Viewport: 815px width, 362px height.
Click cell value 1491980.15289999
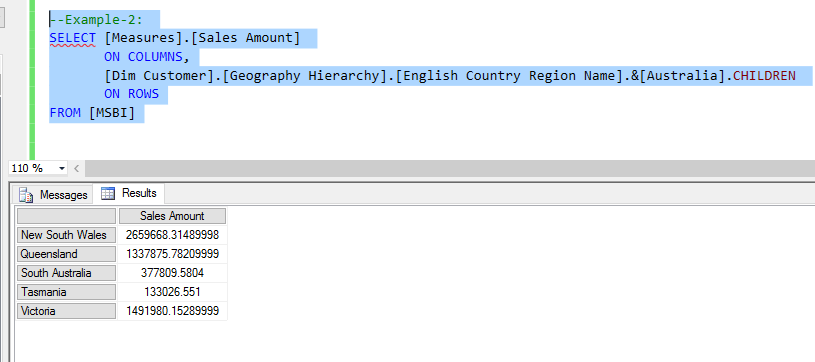(173, 312)
